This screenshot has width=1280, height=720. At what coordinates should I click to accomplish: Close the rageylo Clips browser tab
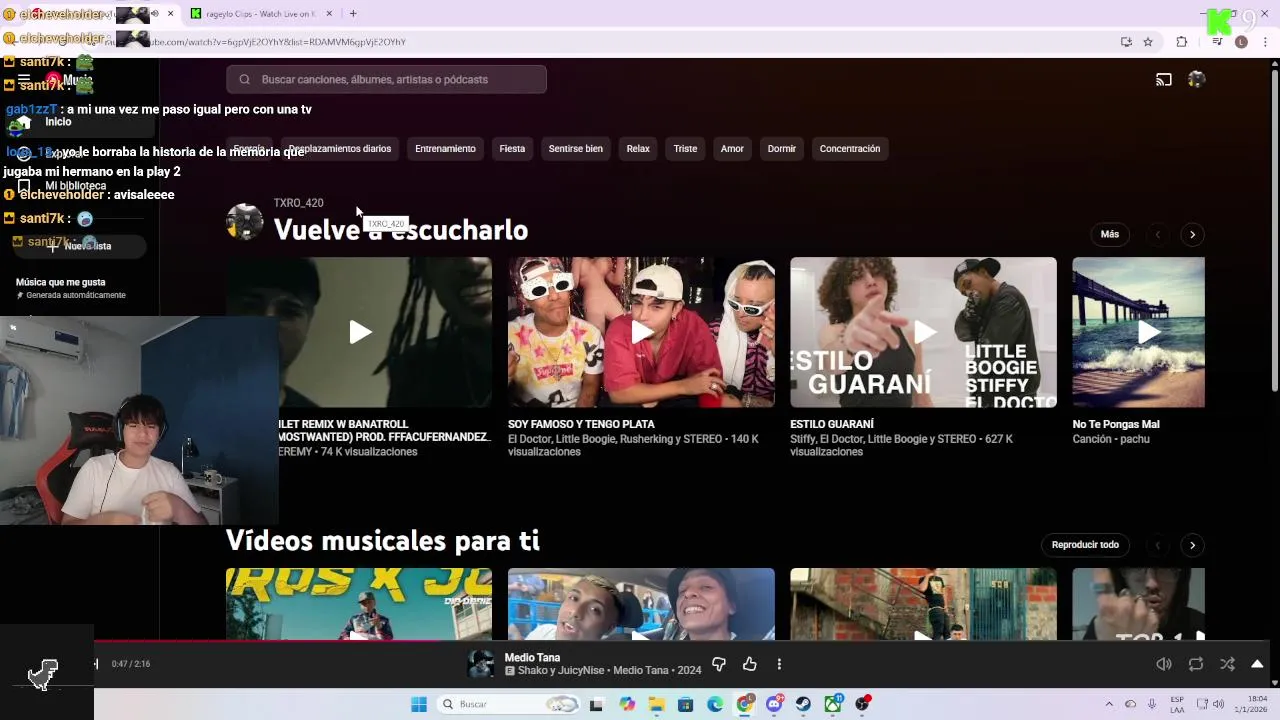click(327, 14)
